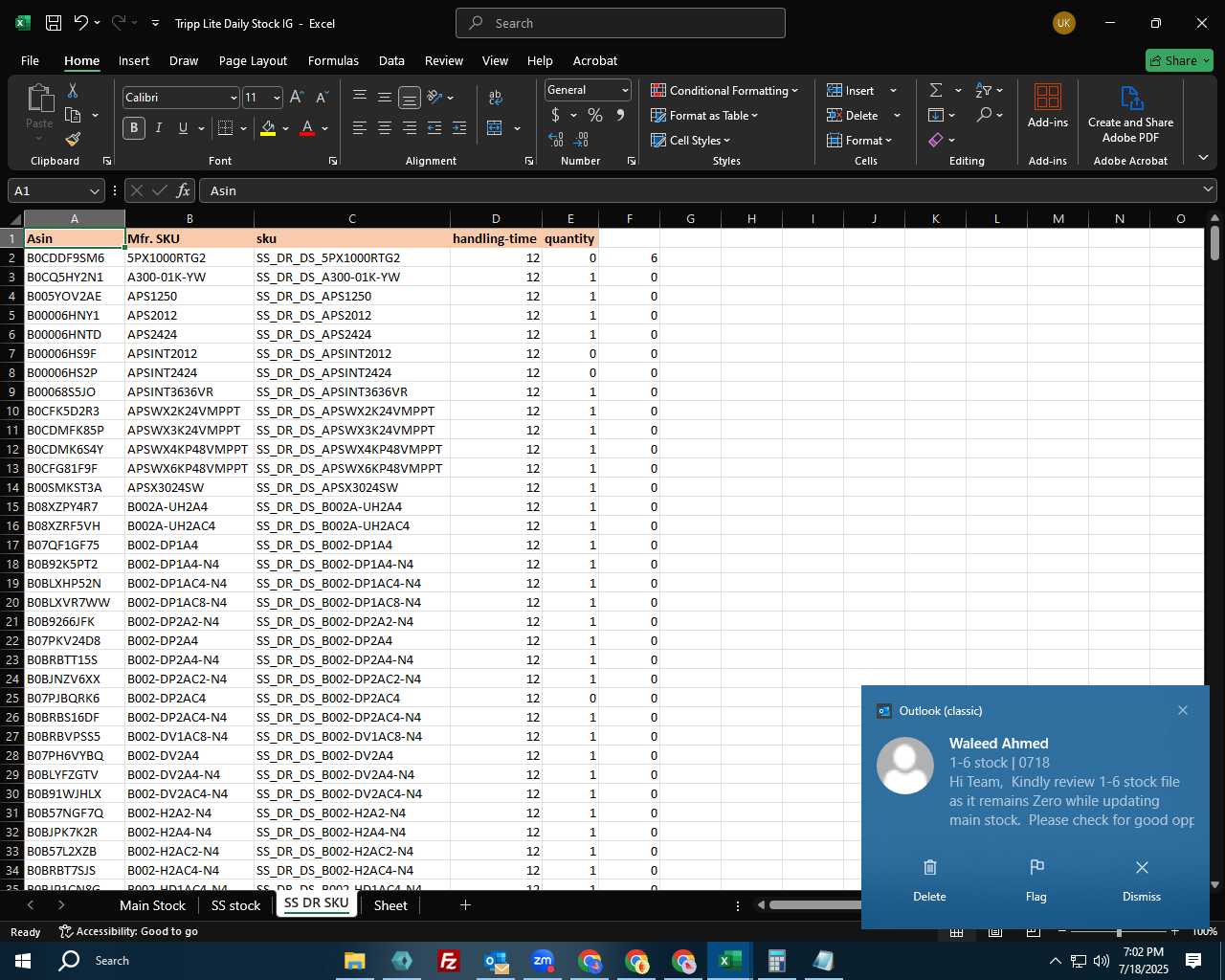Screen dimensions: 1225x980
Task: Decrease font size with small A icon
Action: click(322, 98)
